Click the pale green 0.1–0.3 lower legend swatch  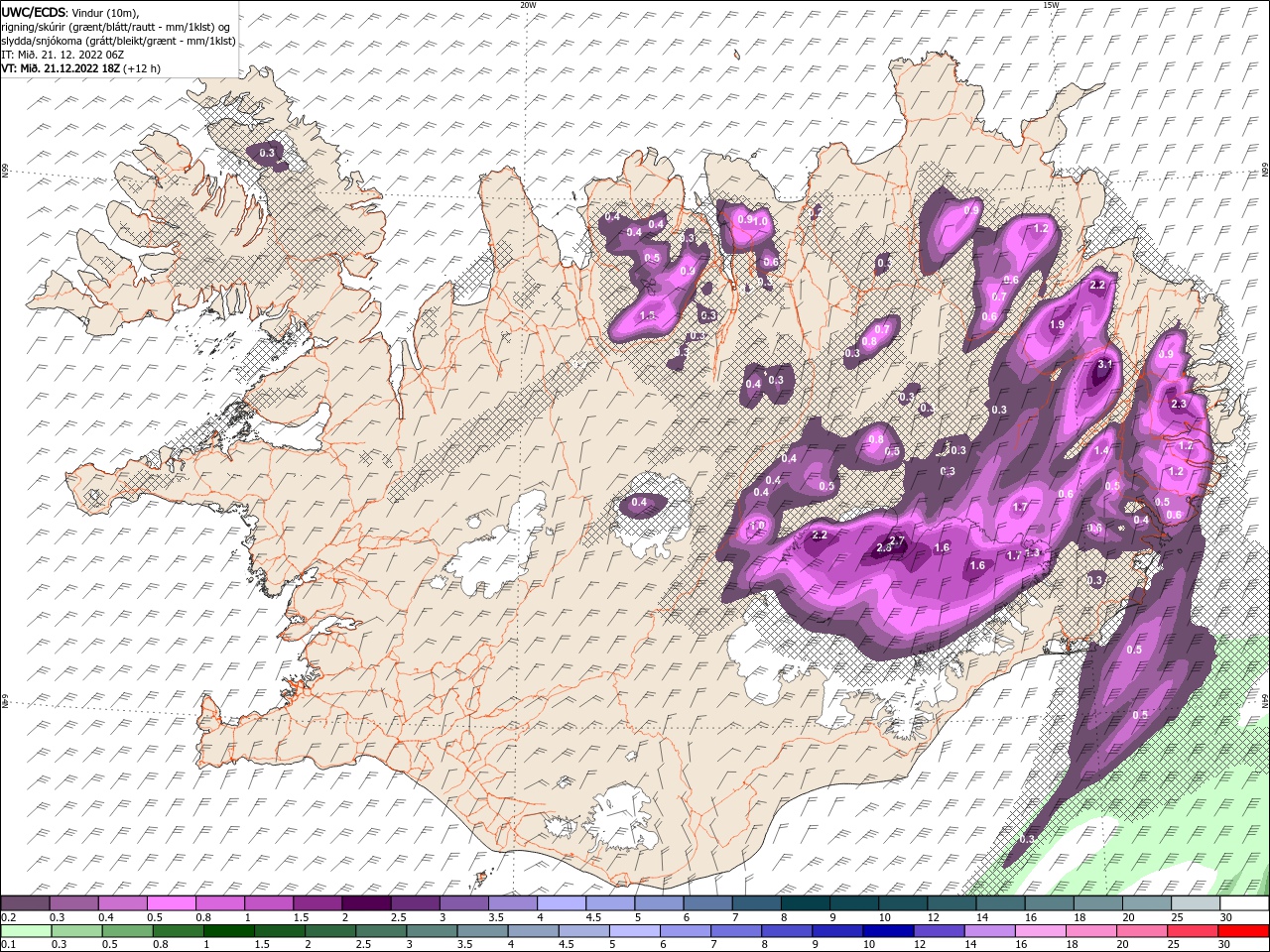[x=25, y=930]
